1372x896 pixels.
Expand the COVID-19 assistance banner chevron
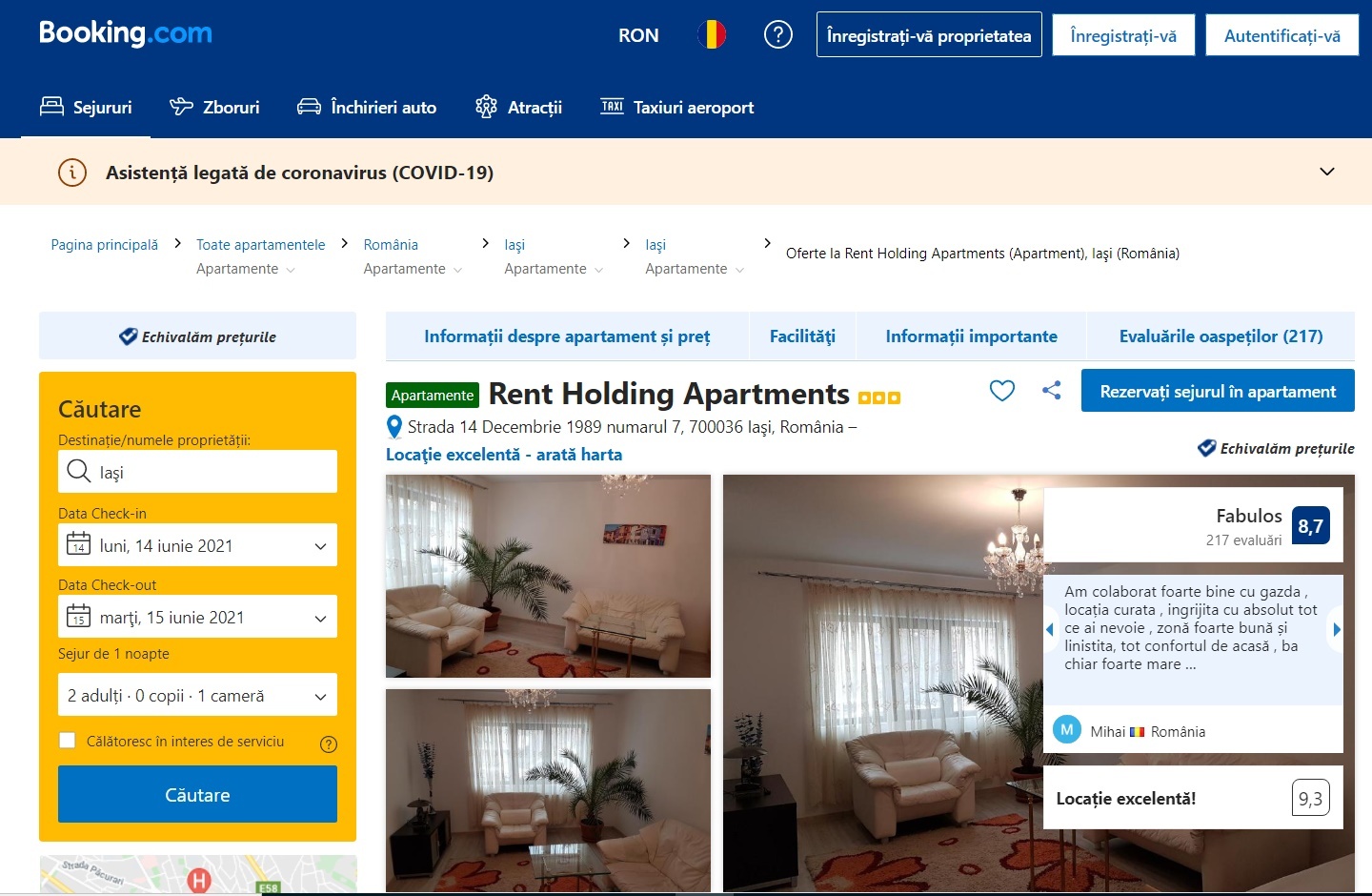click(x=1326, y=172)
